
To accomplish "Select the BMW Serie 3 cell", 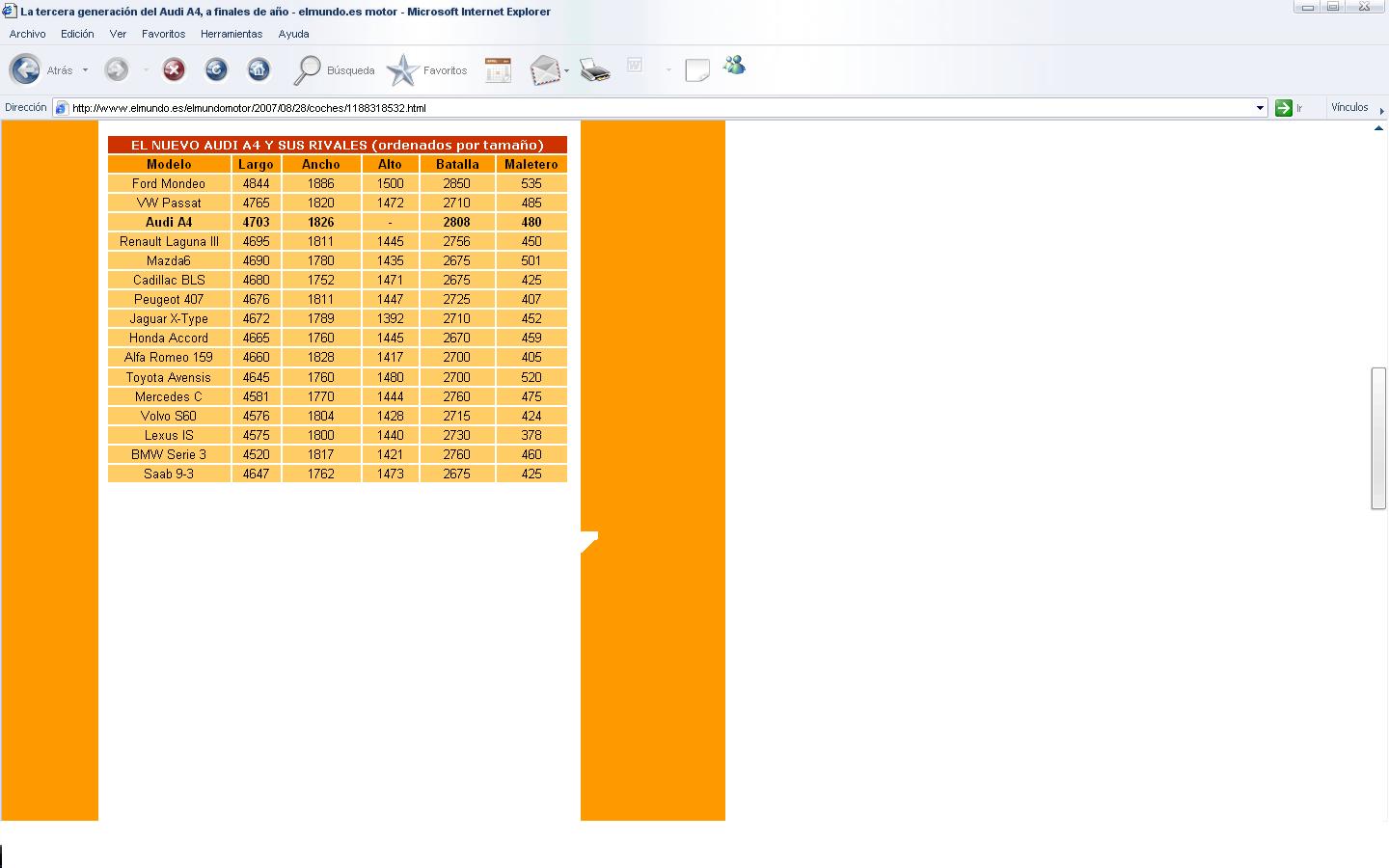I will tap(169, 454).
